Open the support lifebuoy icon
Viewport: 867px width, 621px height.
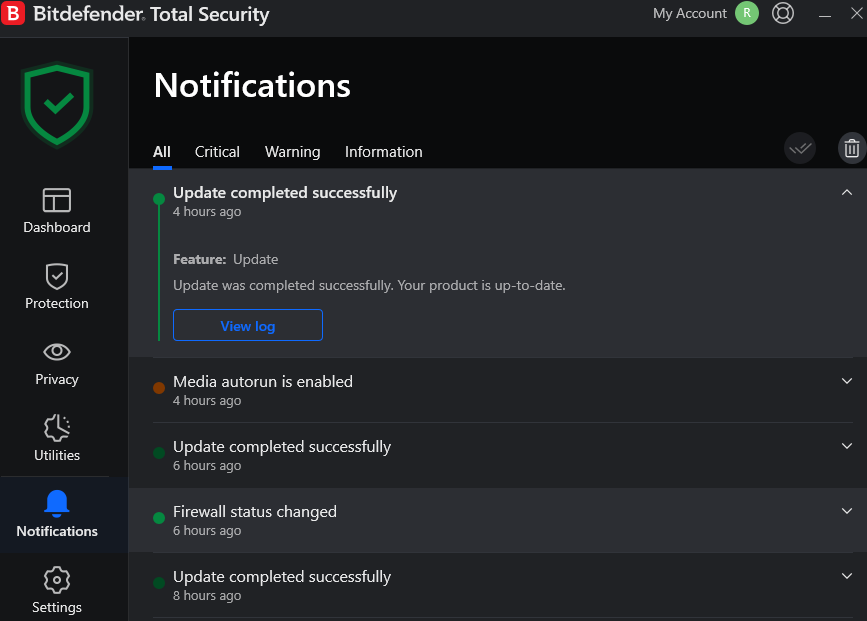[782, 13]
